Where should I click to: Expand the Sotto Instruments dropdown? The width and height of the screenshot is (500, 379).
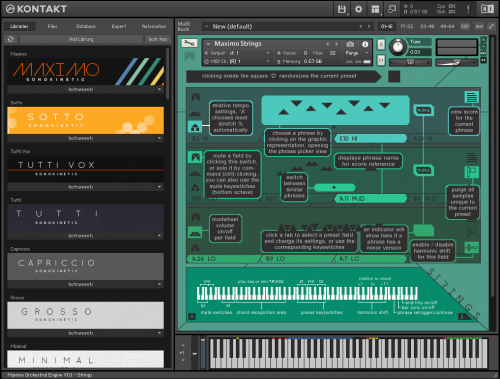(x=160, y=138)
